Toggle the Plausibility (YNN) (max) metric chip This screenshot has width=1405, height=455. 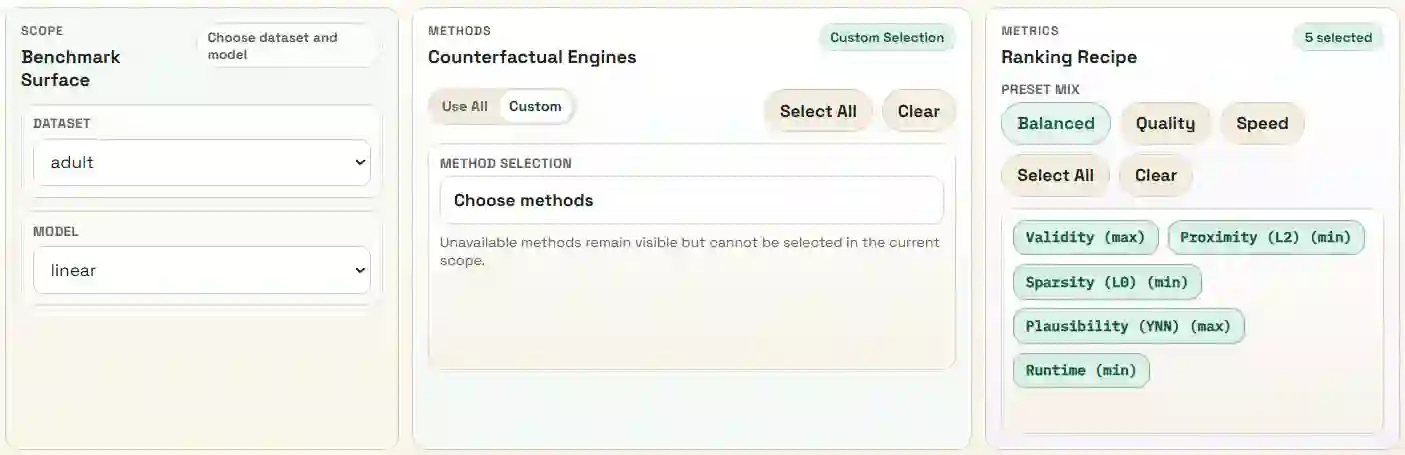(1128, 326)
